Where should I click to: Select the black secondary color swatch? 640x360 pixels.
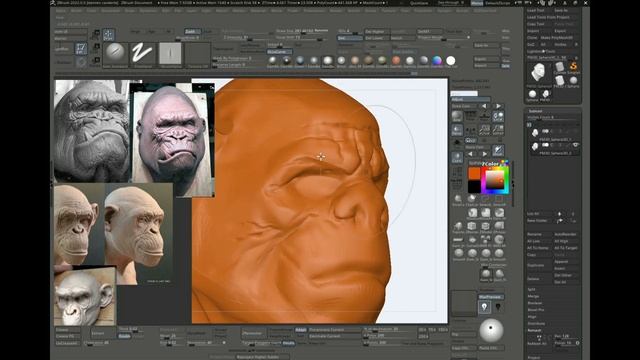474,187
